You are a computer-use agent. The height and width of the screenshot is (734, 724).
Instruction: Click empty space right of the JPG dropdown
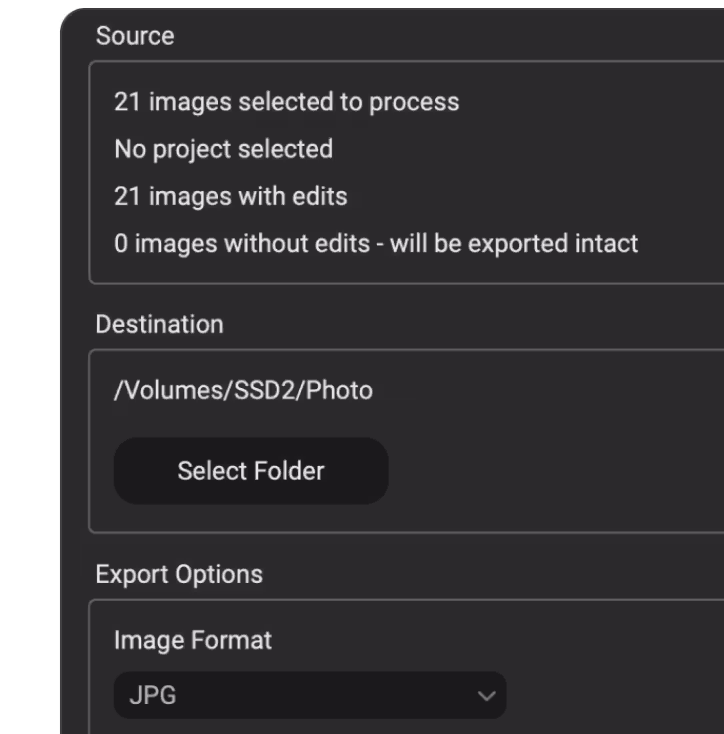610,695
